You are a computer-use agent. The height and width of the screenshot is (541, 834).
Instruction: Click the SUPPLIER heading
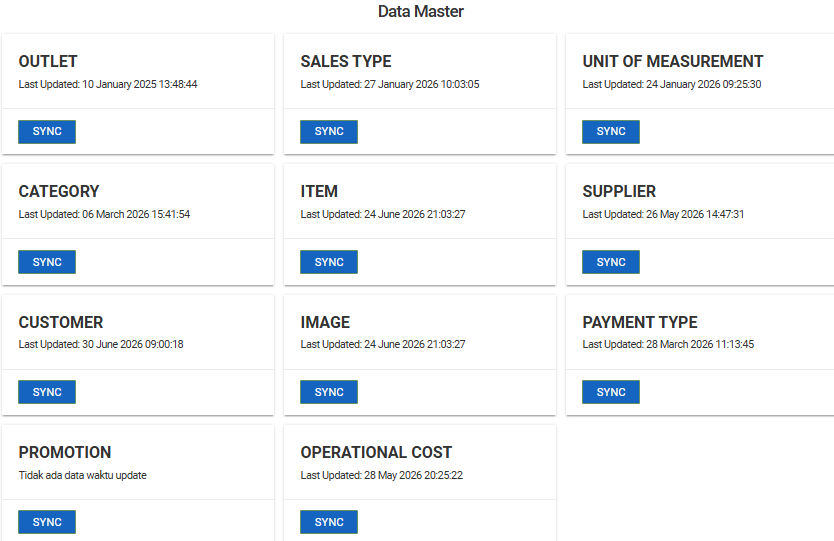[619, 192]
